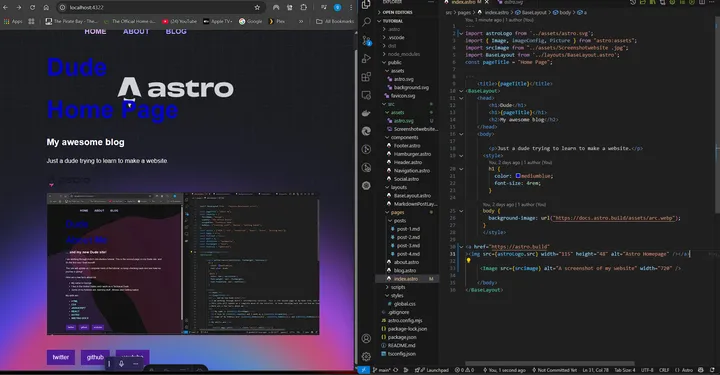The width and height of the screenshot is (720, 375).
Task: Open the Apple TV+ bookmark
Action: tap(218, 21)
